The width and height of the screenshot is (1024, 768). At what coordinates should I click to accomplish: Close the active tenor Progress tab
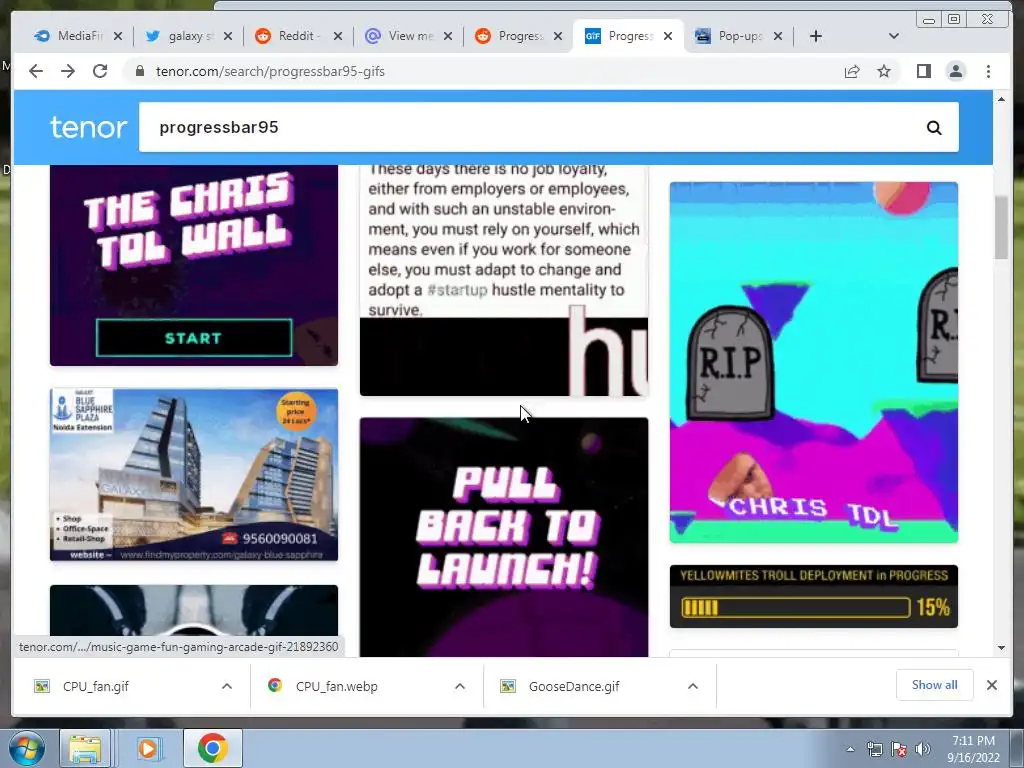pos(667,36)
